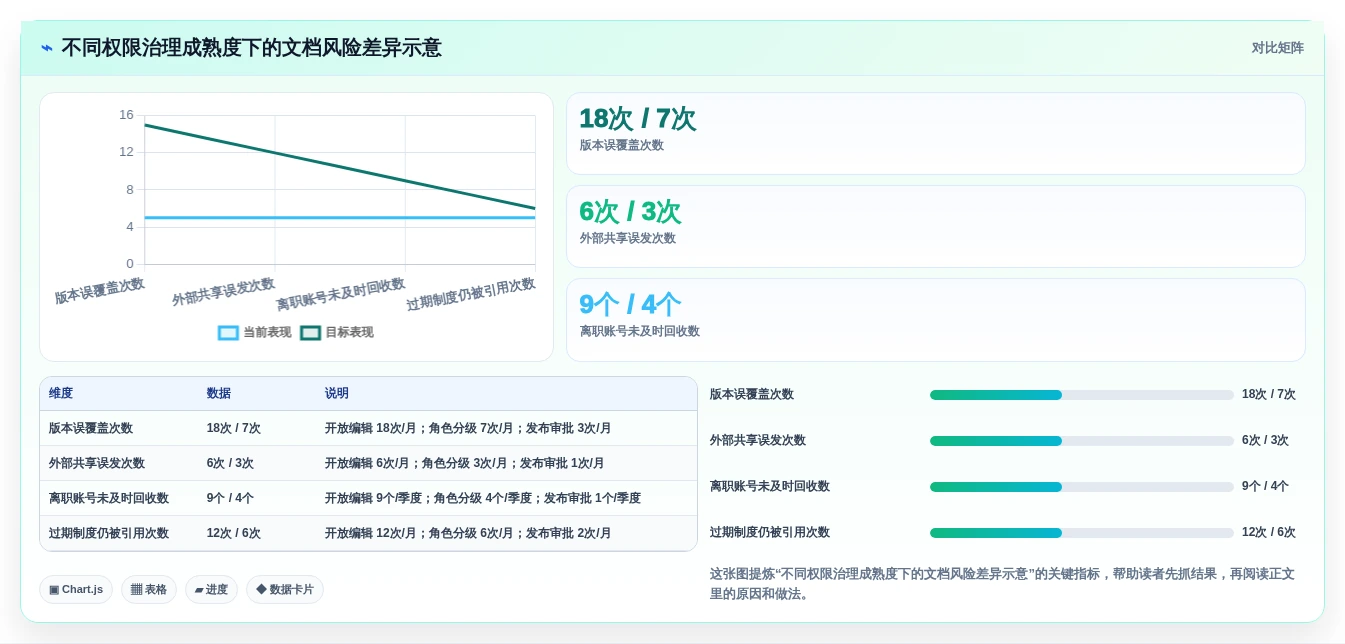Click the lightning icon beside the title
This screenshot has height=644, width=1345.
click(47, 48)
